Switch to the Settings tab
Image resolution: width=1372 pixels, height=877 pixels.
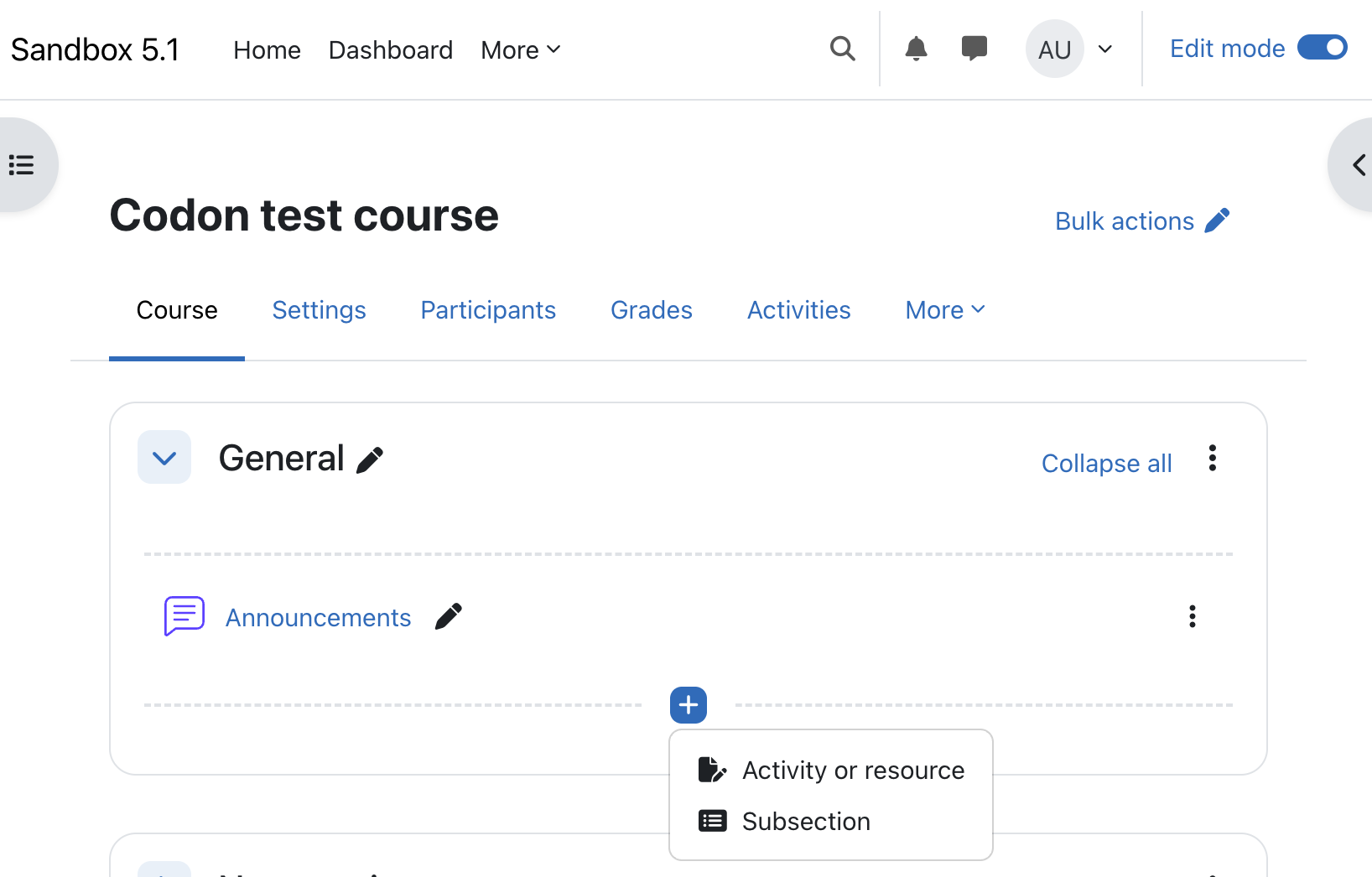[x=319, y=310]
